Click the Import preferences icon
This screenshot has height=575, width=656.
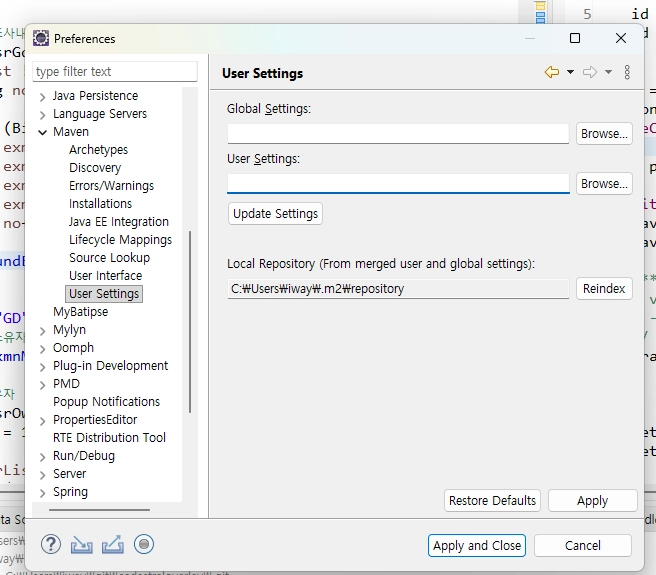point(82,544)
